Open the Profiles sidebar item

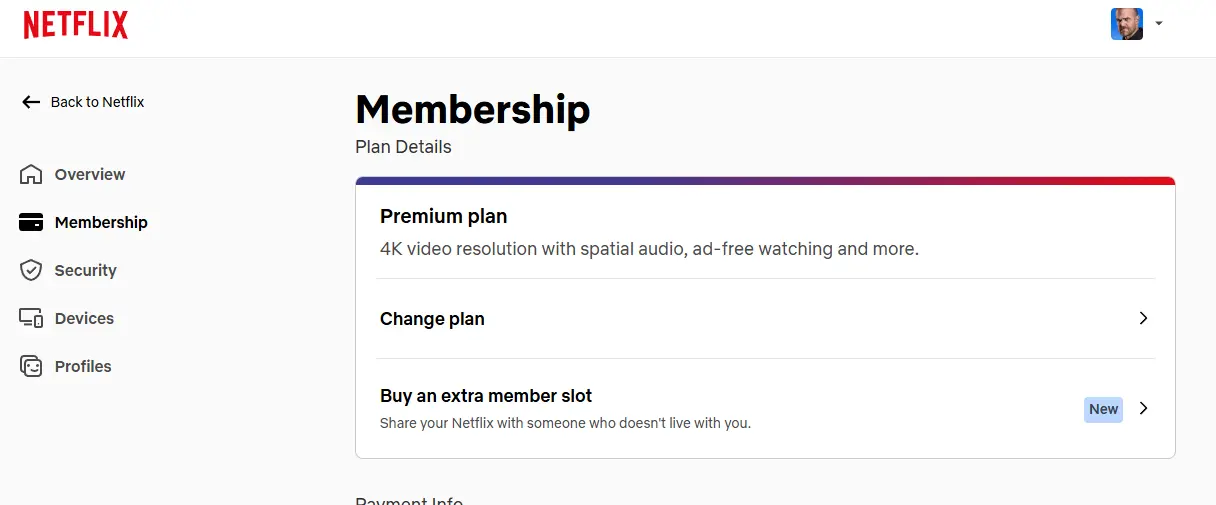click(66, 366)
